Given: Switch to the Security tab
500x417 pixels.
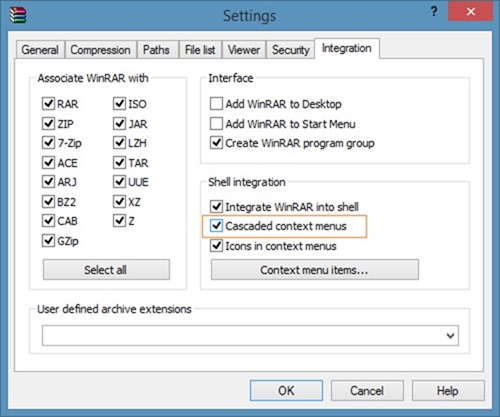Looking at the screenshot, I should click(291, 50).
